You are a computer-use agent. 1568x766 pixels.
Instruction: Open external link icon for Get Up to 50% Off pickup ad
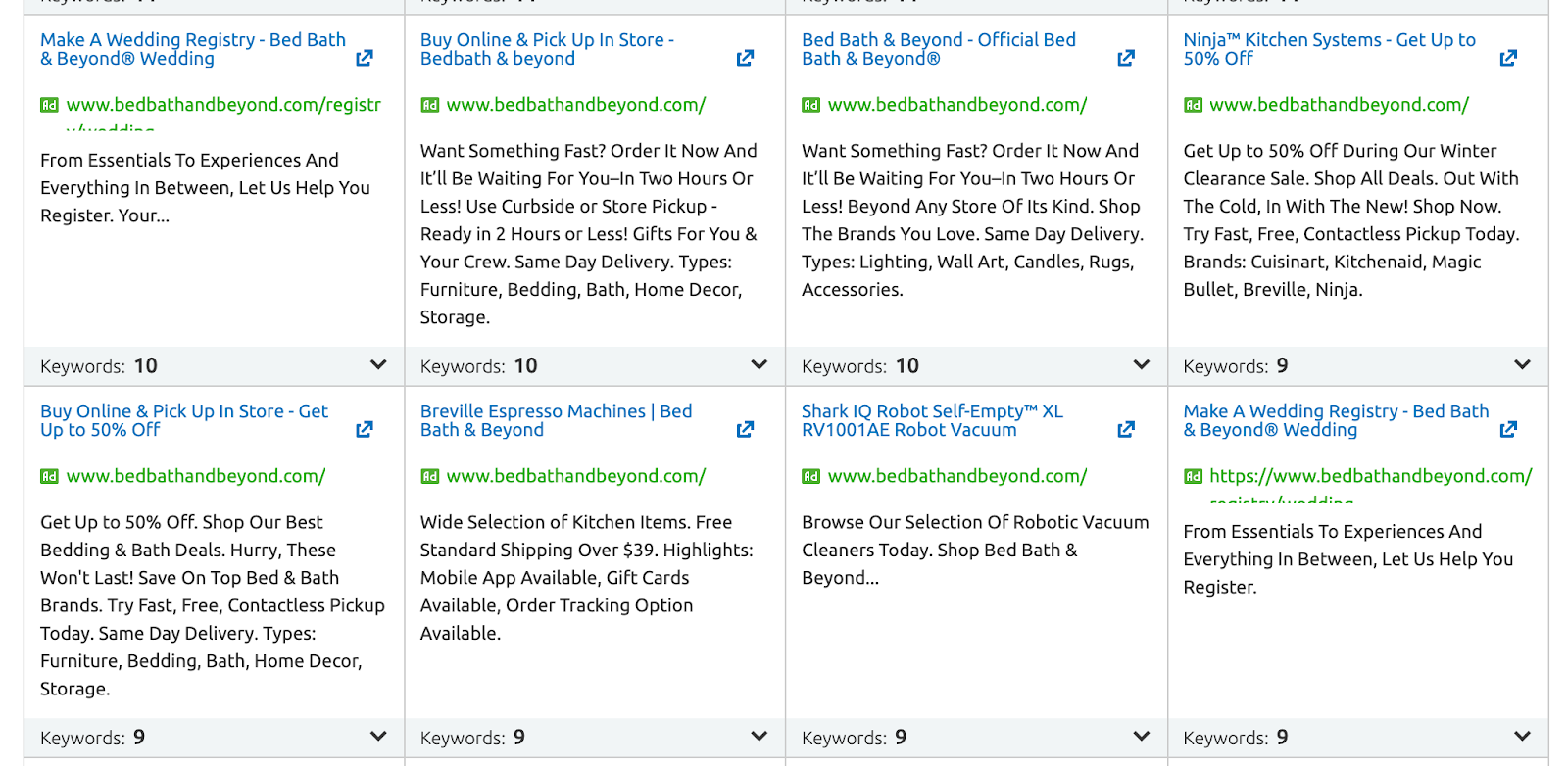pos(365,430)
